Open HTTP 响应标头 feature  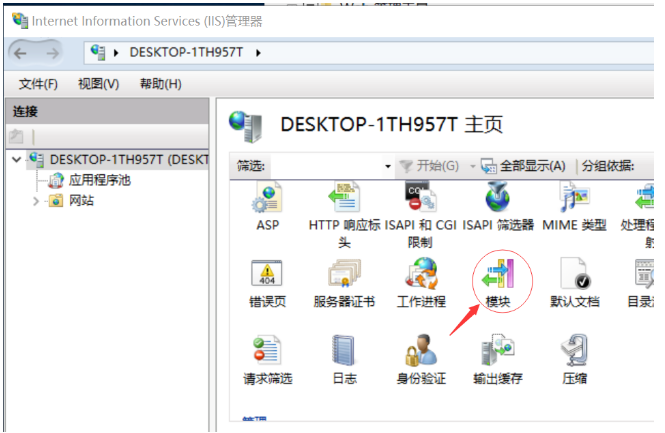344,198
